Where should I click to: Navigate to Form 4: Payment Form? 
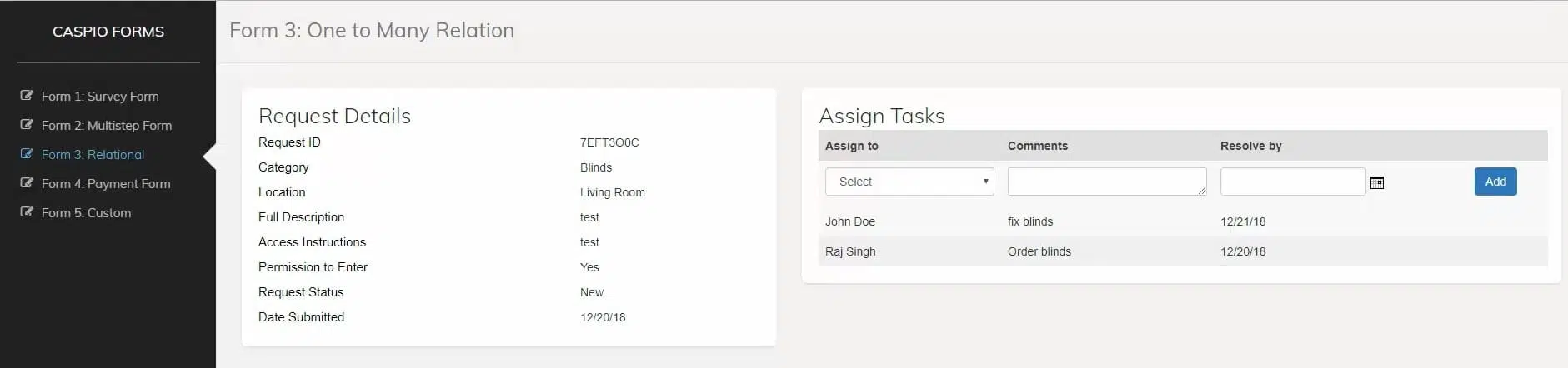106,184
